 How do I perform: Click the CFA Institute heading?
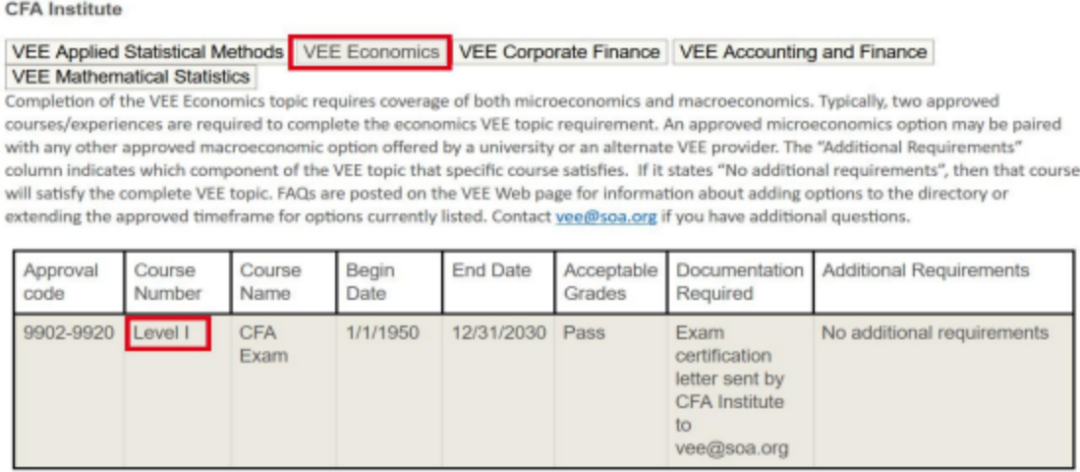point(63,10)
